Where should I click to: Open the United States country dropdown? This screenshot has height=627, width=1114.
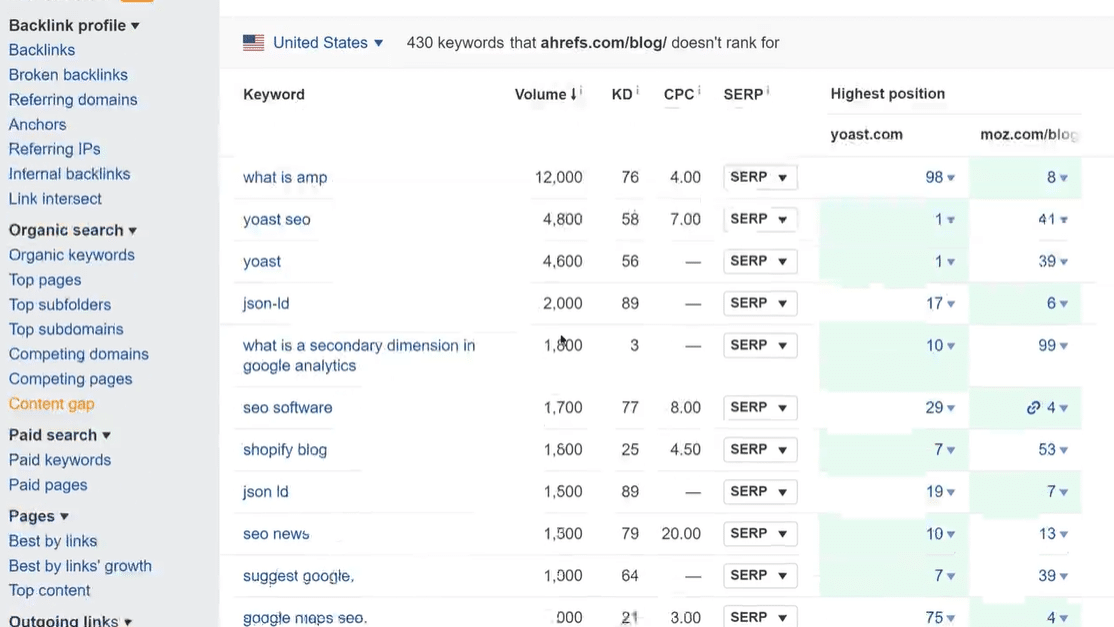pyautogui.click(x=378, y=43)
